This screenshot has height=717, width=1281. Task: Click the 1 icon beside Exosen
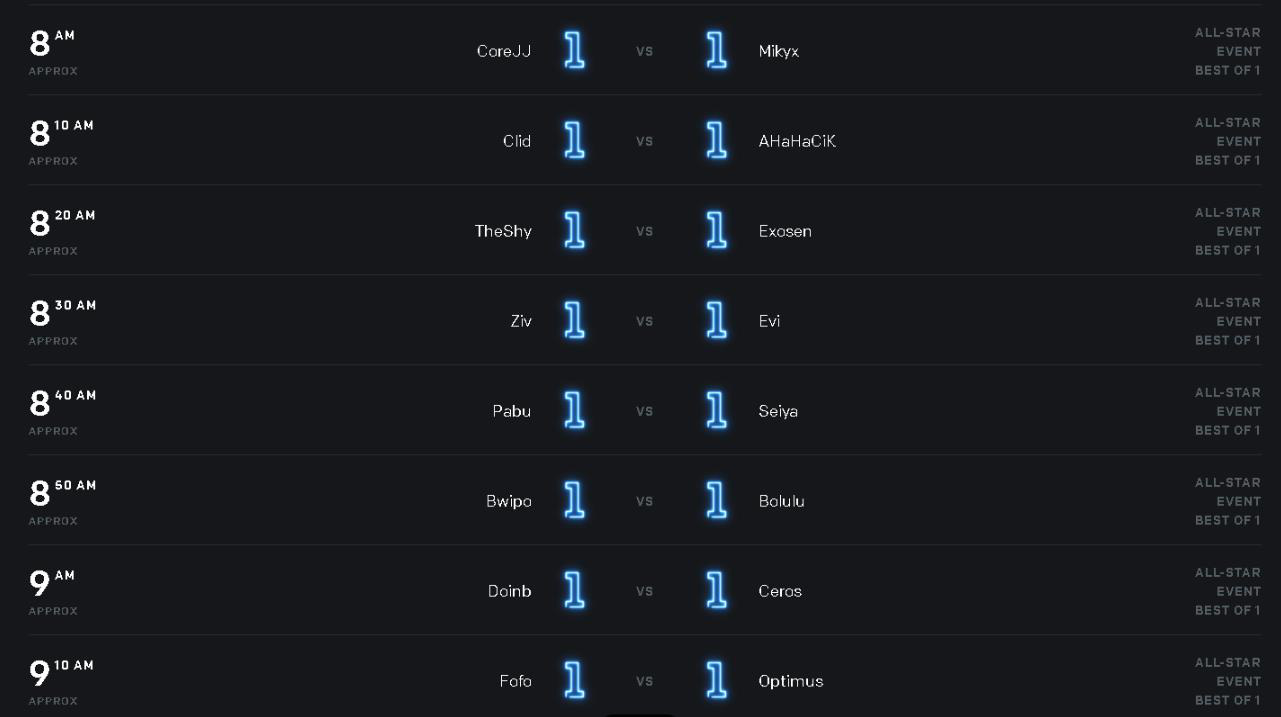716,231
